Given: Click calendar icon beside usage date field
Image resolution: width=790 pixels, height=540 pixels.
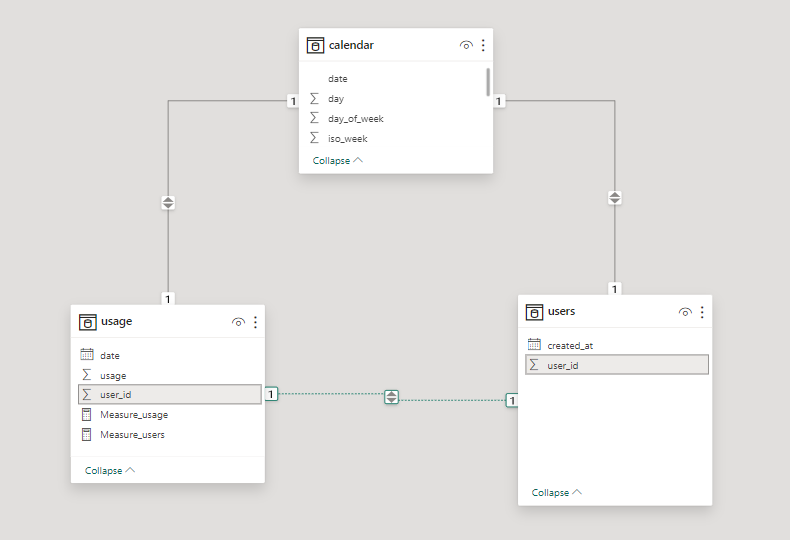Looking at the screenshot, I should [x=87, y=355].
